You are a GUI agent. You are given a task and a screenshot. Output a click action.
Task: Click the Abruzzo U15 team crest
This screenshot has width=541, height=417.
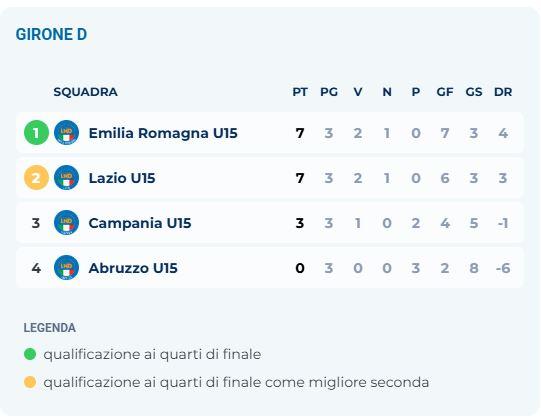pyautogui.click(x=67, y=268)
